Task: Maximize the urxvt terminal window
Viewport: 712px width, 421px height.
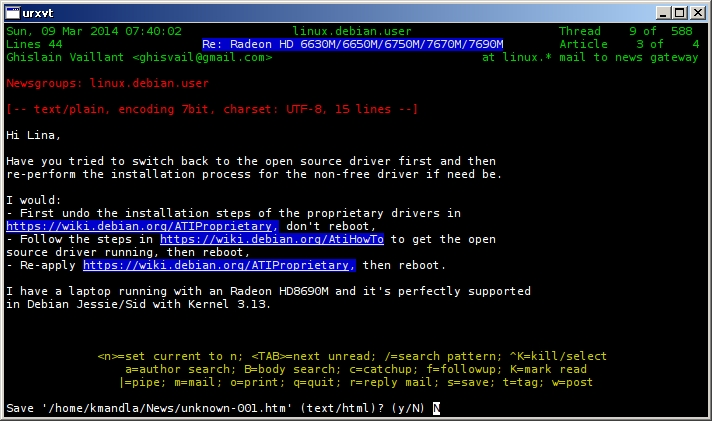Action: click(x=679, y=12)
